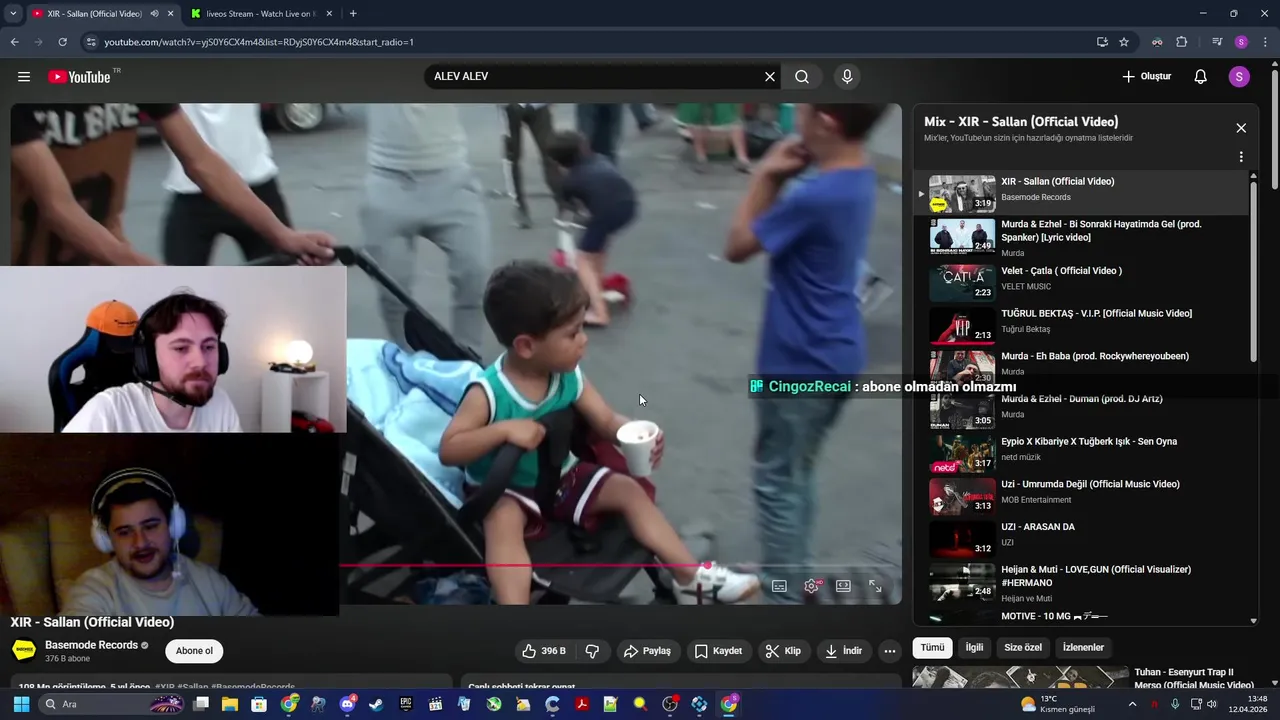
Task: Dislike the video with thumbs down
Action: 592,651
